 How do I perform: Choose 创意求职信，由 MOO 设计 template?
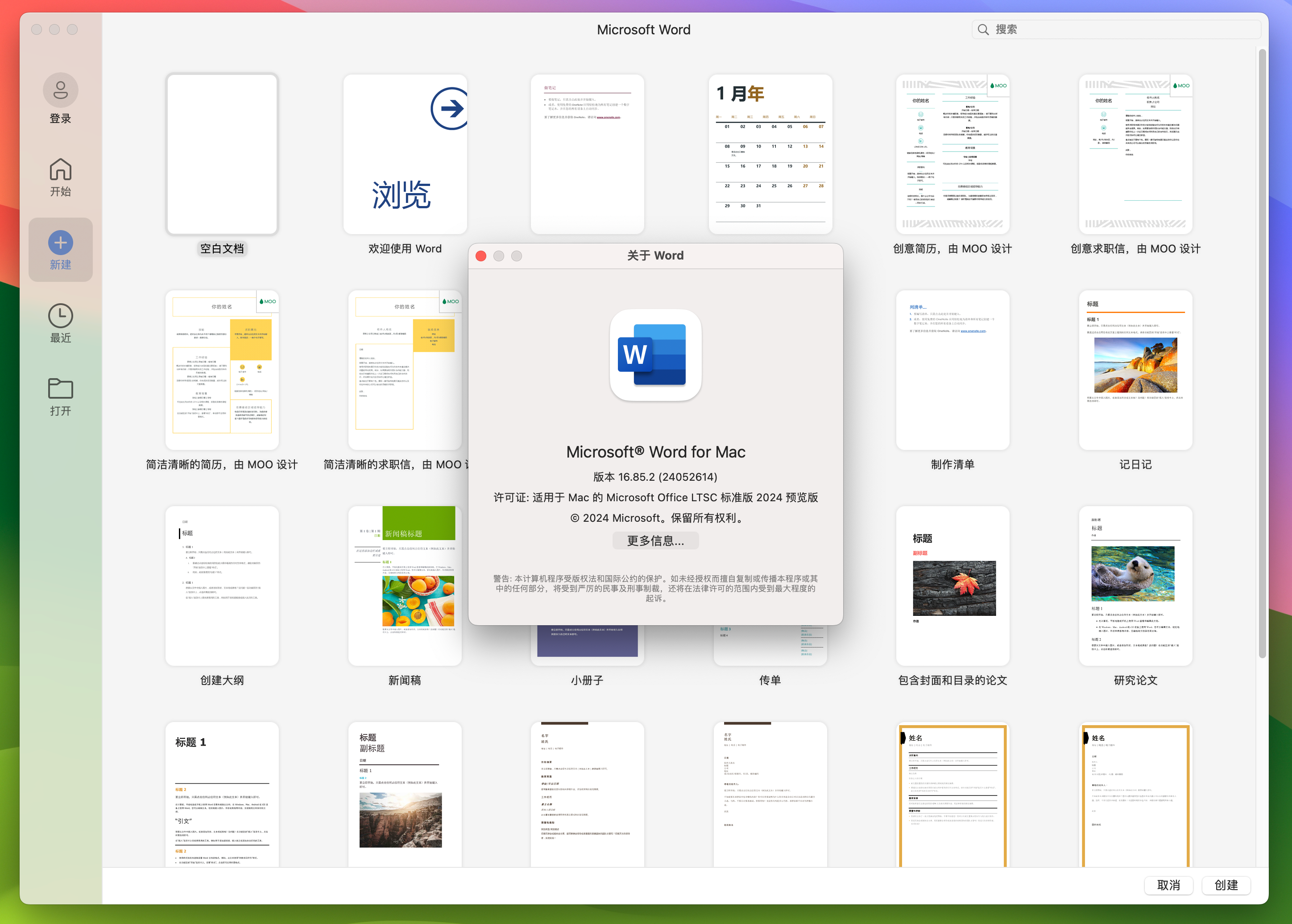tap(1135, 154)
